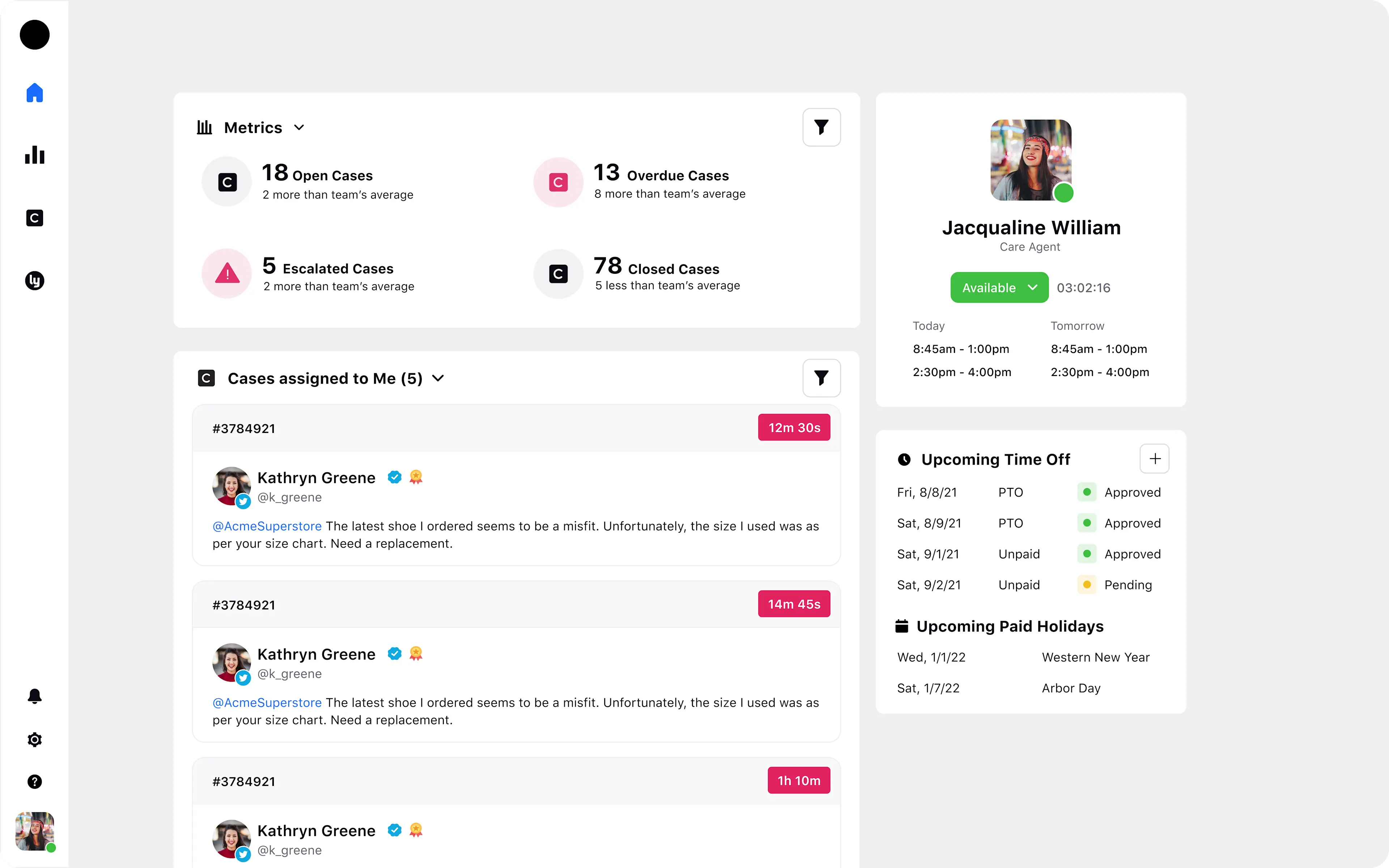Open Kathryn Greene name in 14m 45s case
This screenshot has width=1389, height=868.
316,654
